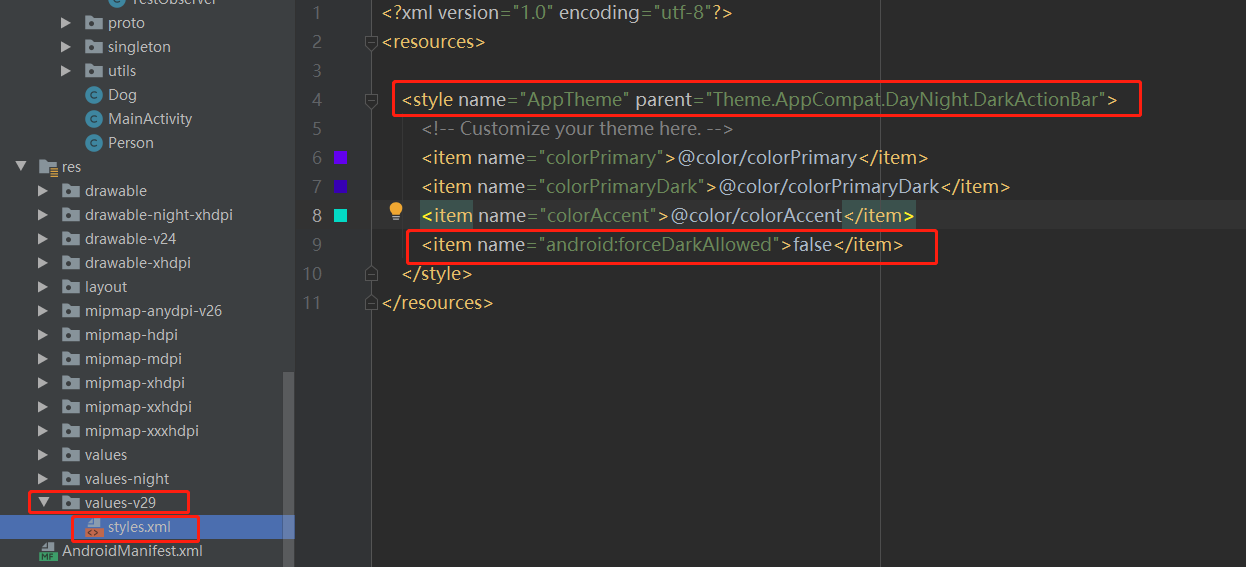
Task: Select the singleton package
Action: [x=139, y=47]
